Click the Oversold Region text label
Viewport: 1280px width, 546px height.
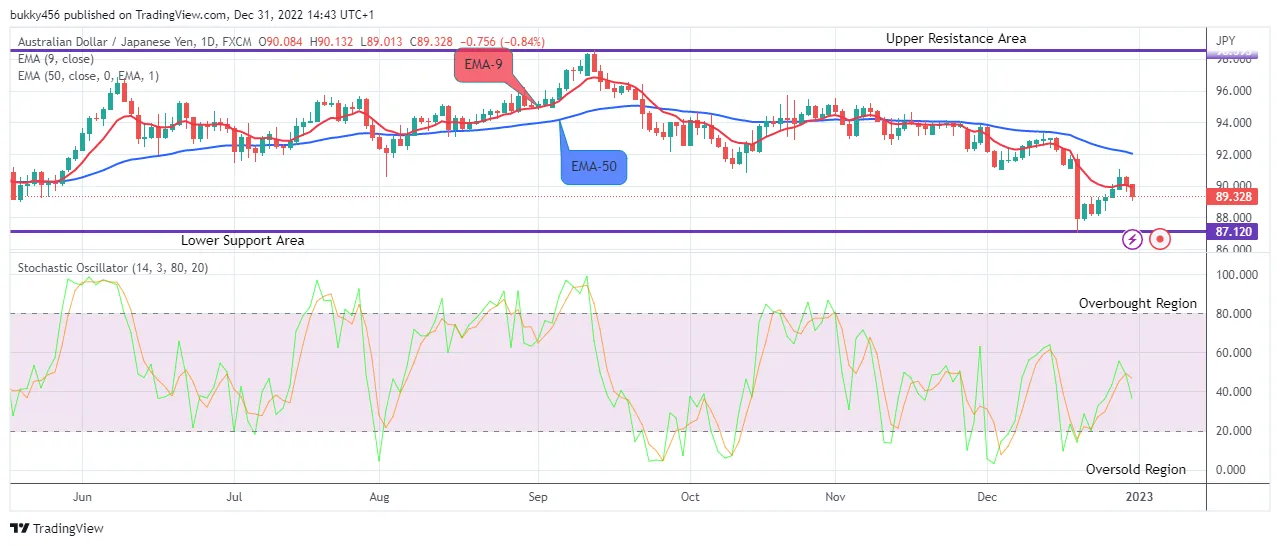pos(1136,469)
